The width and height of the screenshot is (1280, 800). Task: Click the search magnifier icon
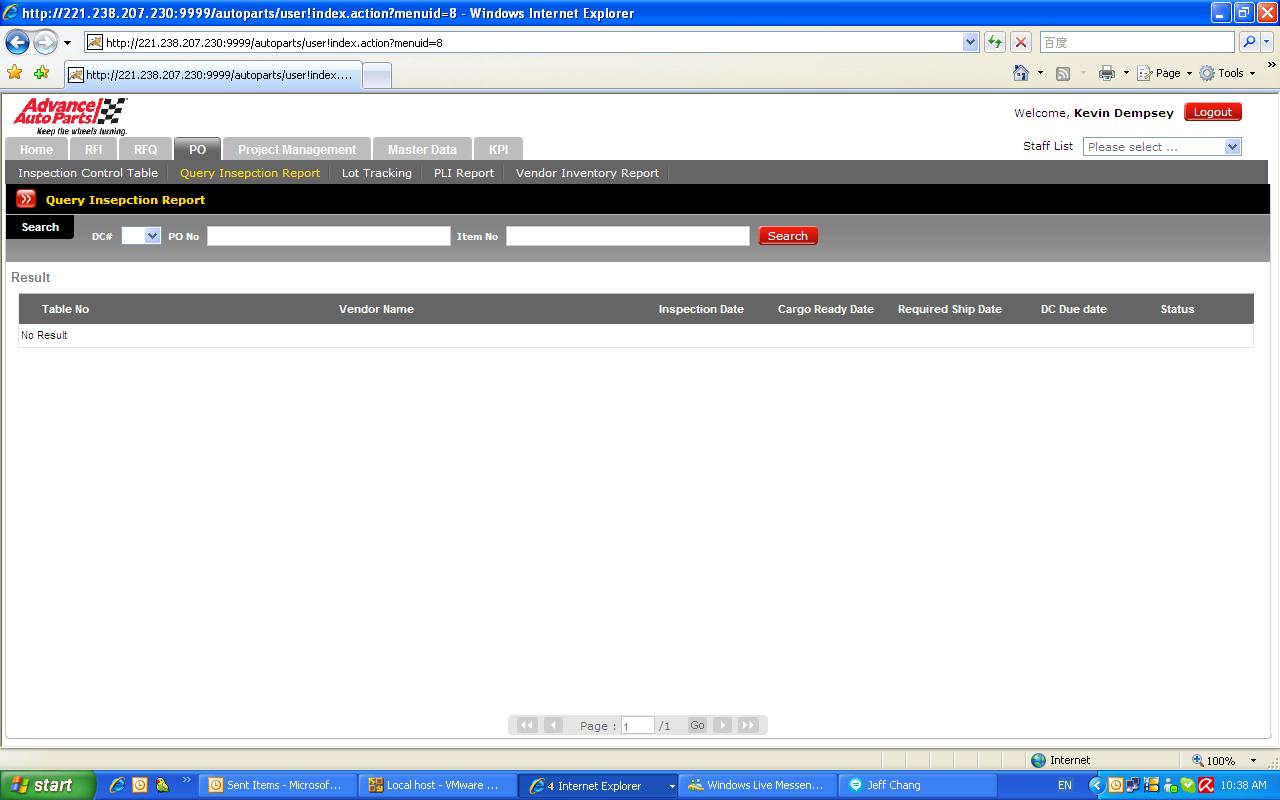tap(1248, 42)
